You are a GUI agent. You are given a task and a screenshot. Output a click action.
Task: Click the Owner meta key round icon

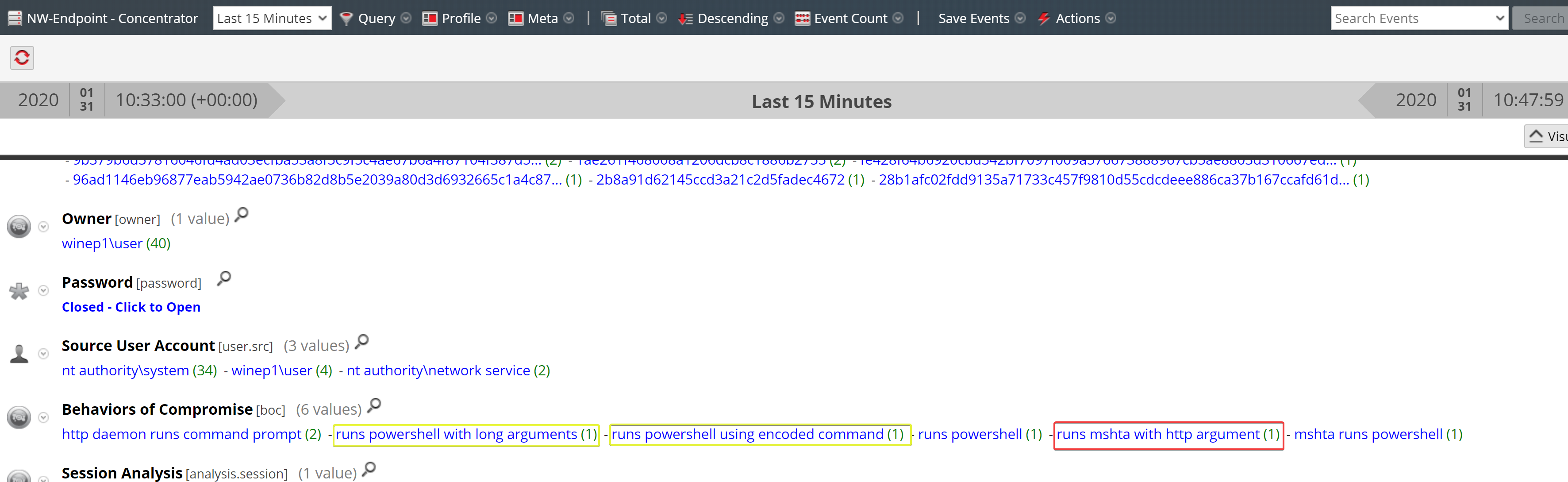(19, 227)
